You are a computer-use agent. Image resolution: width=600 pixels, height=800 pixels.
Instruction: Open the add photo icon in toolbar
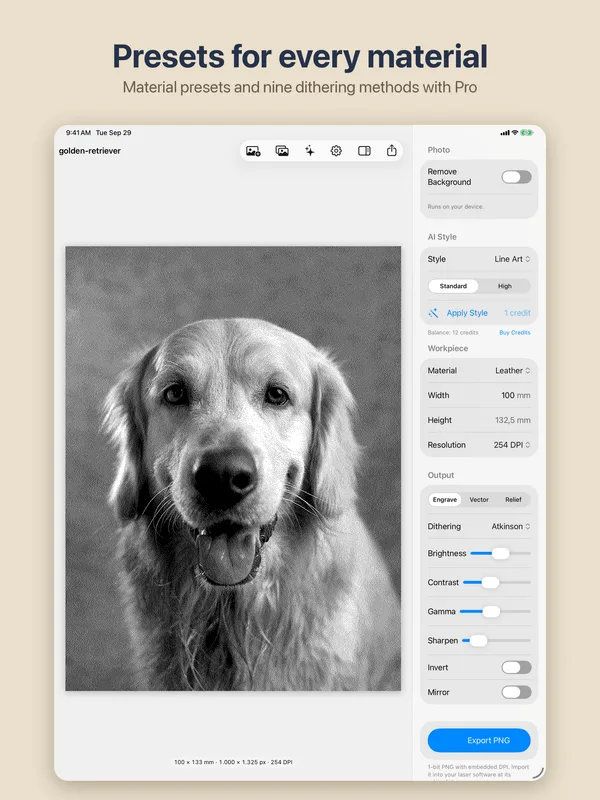(254, 151)
